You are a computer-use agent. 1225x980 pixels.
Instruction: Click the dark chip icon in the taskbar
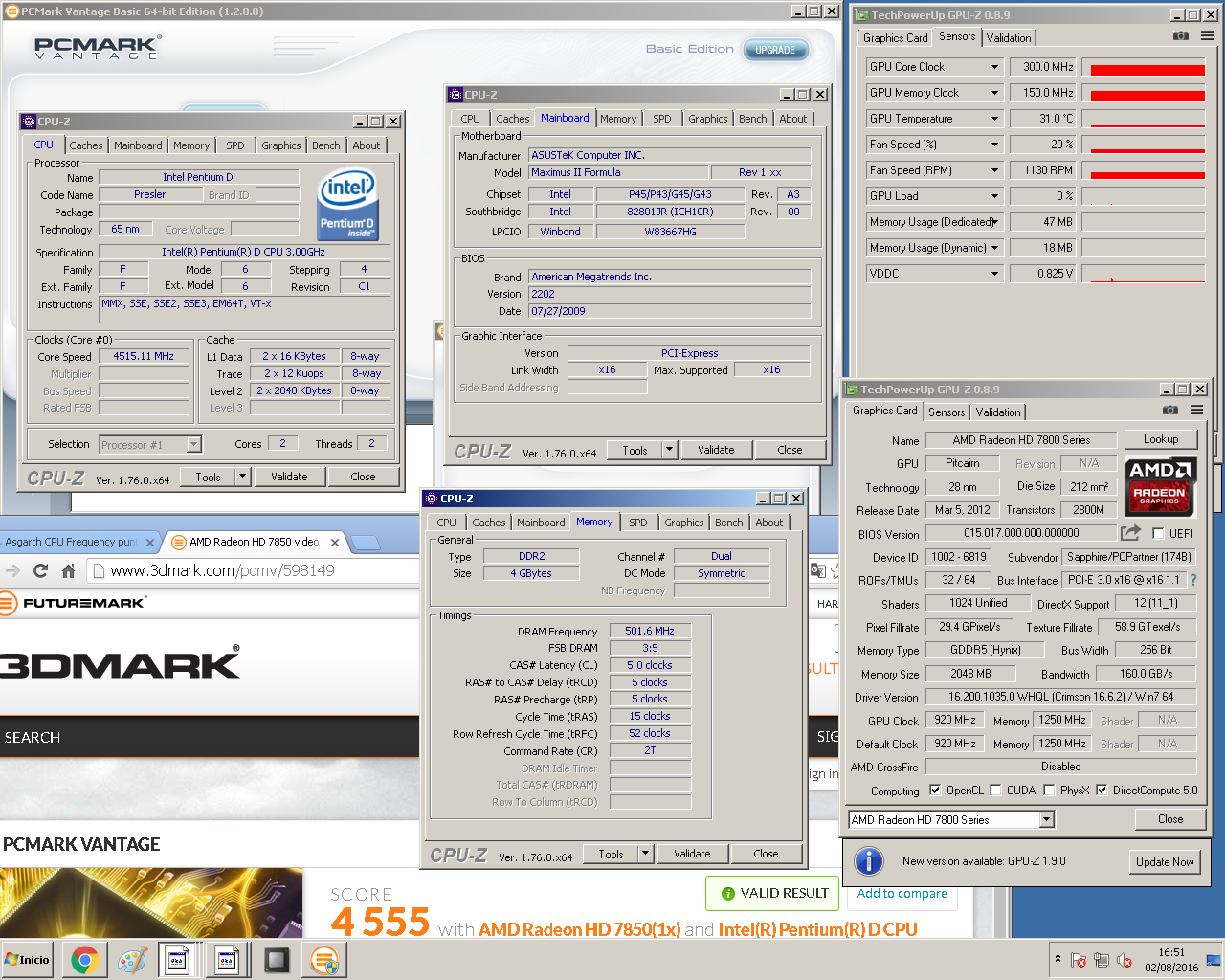[x=277, y=960]
